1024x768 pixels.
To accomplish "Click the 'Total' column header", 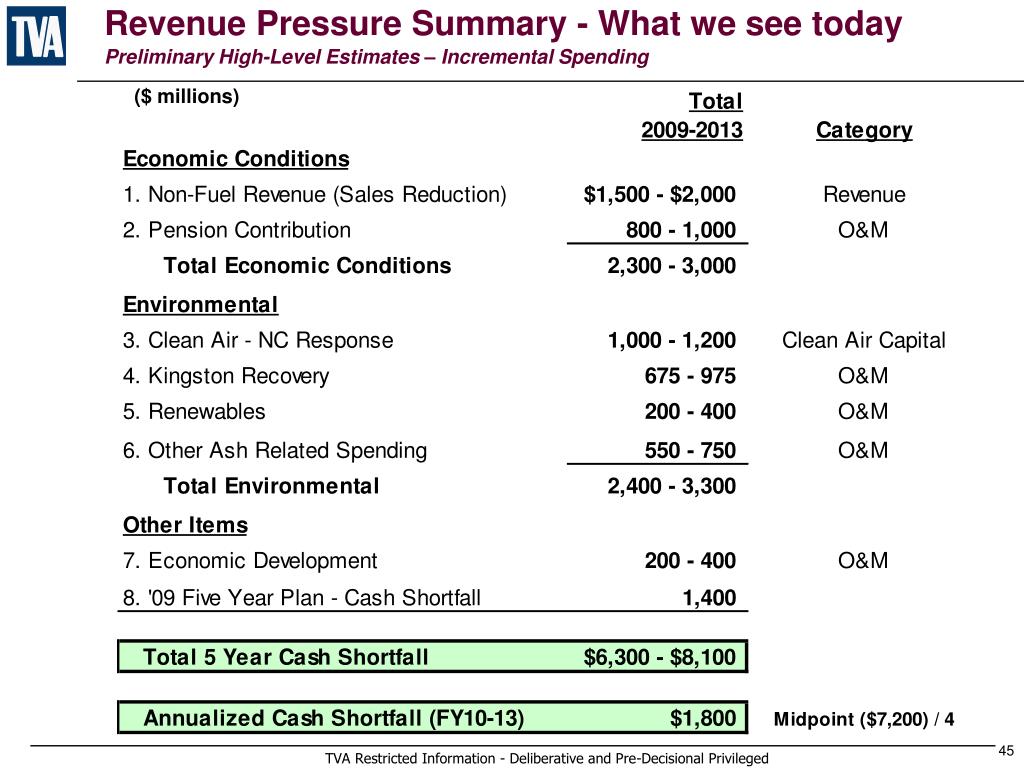I will click(715, 101).
